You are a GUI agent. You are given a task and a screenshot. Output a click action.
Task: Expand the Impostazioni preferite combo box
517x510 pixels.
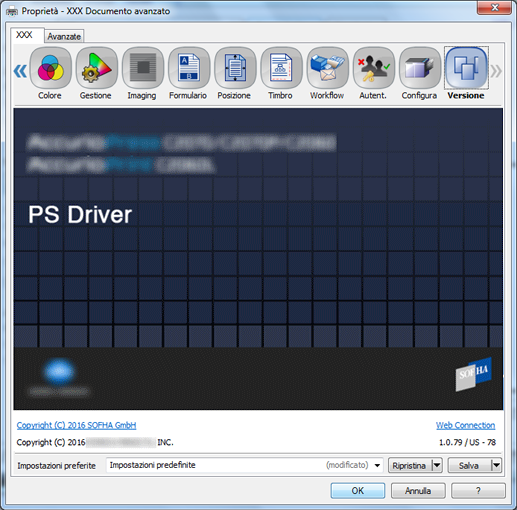(244, 465)
